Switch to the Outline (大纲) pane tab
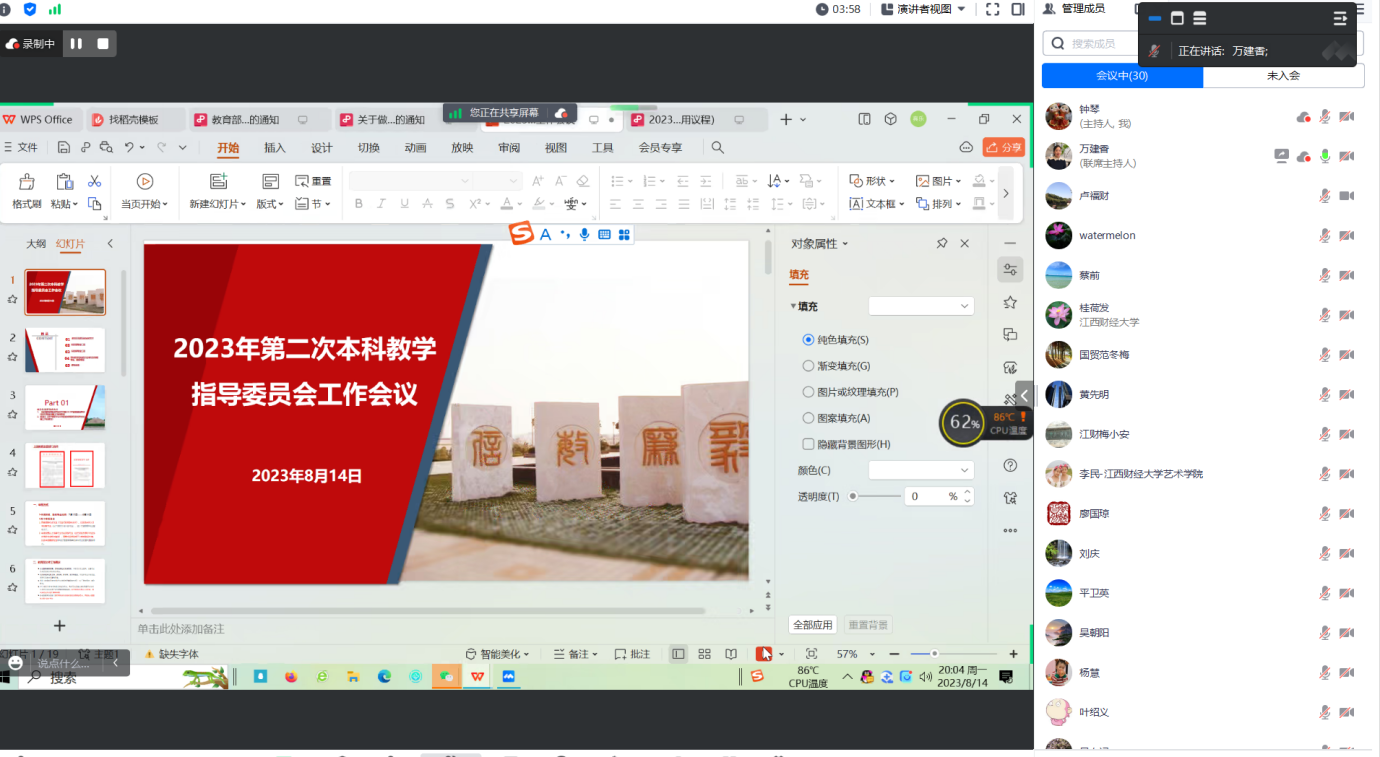This screenshot has width=1380, height=757. pyautogui.click(x=36, y=244)
